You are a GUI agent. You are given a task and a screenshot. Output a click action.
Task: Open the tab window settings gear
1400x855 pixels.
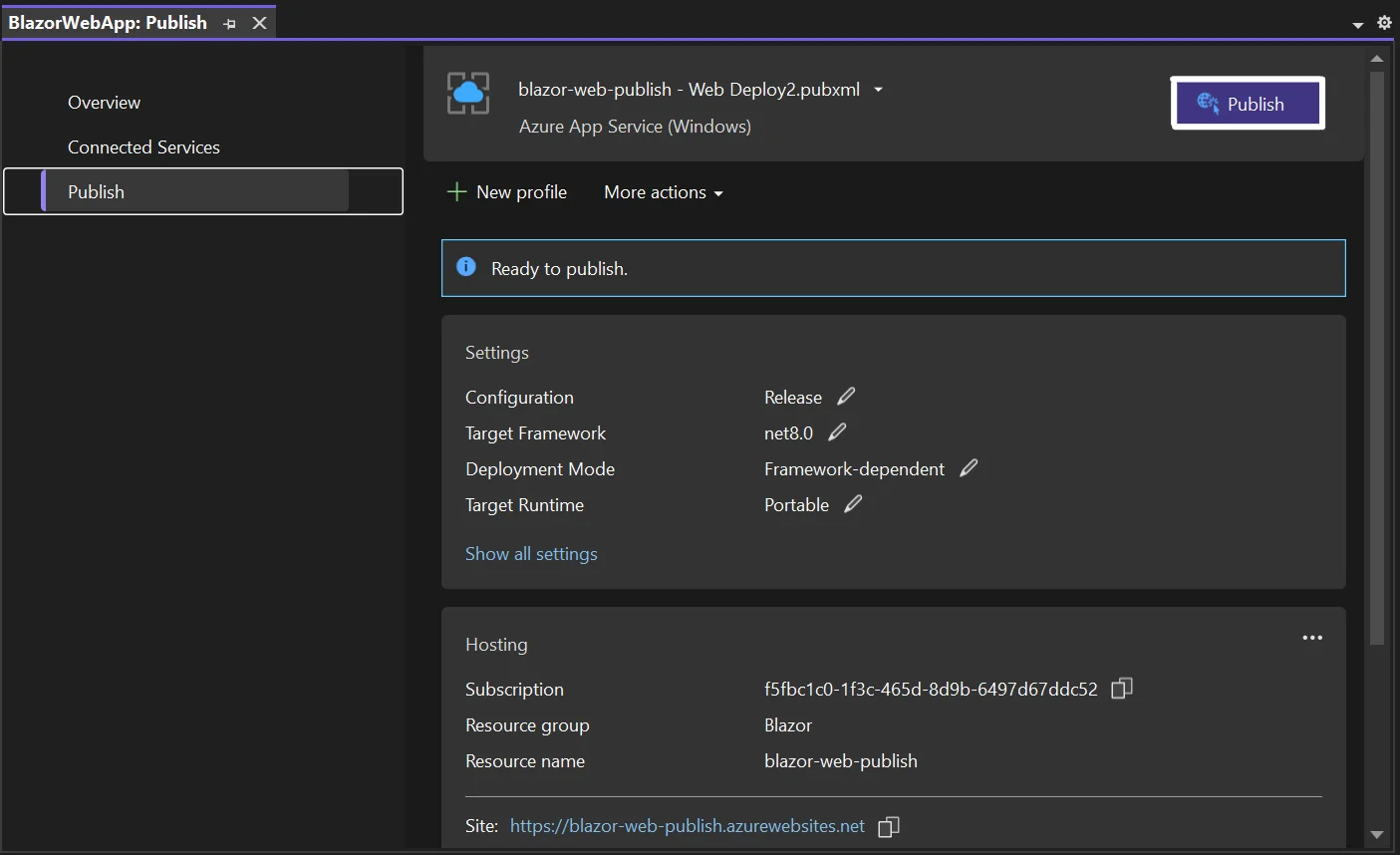click(x=1384, y=23)
